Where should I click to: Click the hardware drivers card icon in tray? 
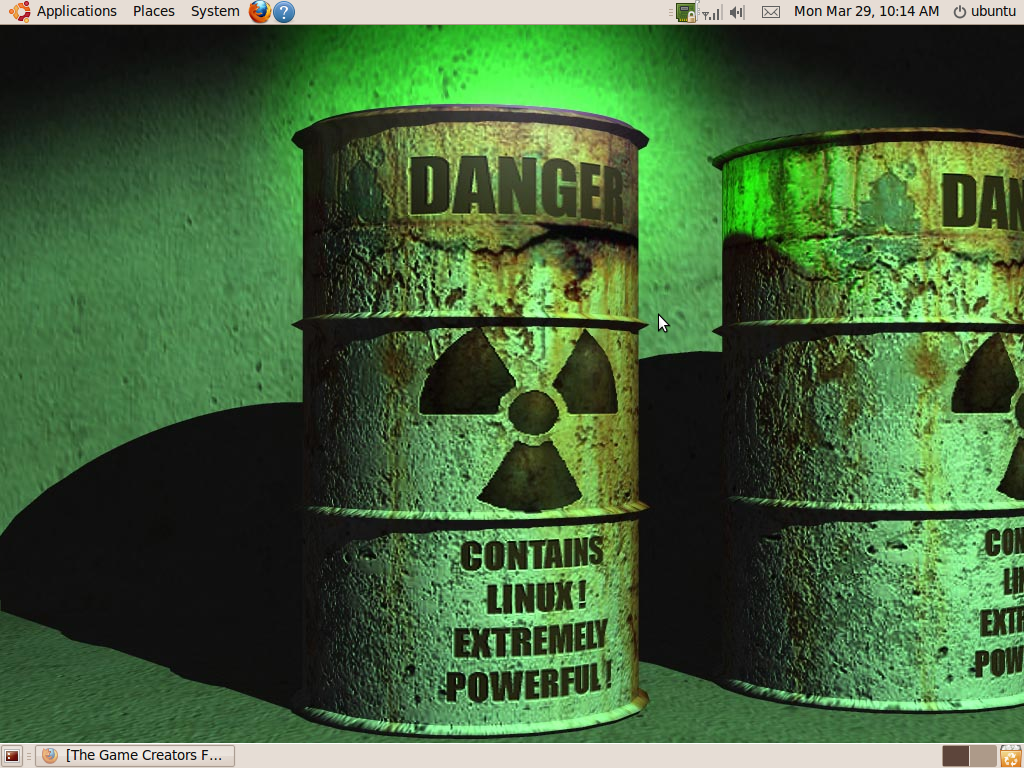point(686,12)
